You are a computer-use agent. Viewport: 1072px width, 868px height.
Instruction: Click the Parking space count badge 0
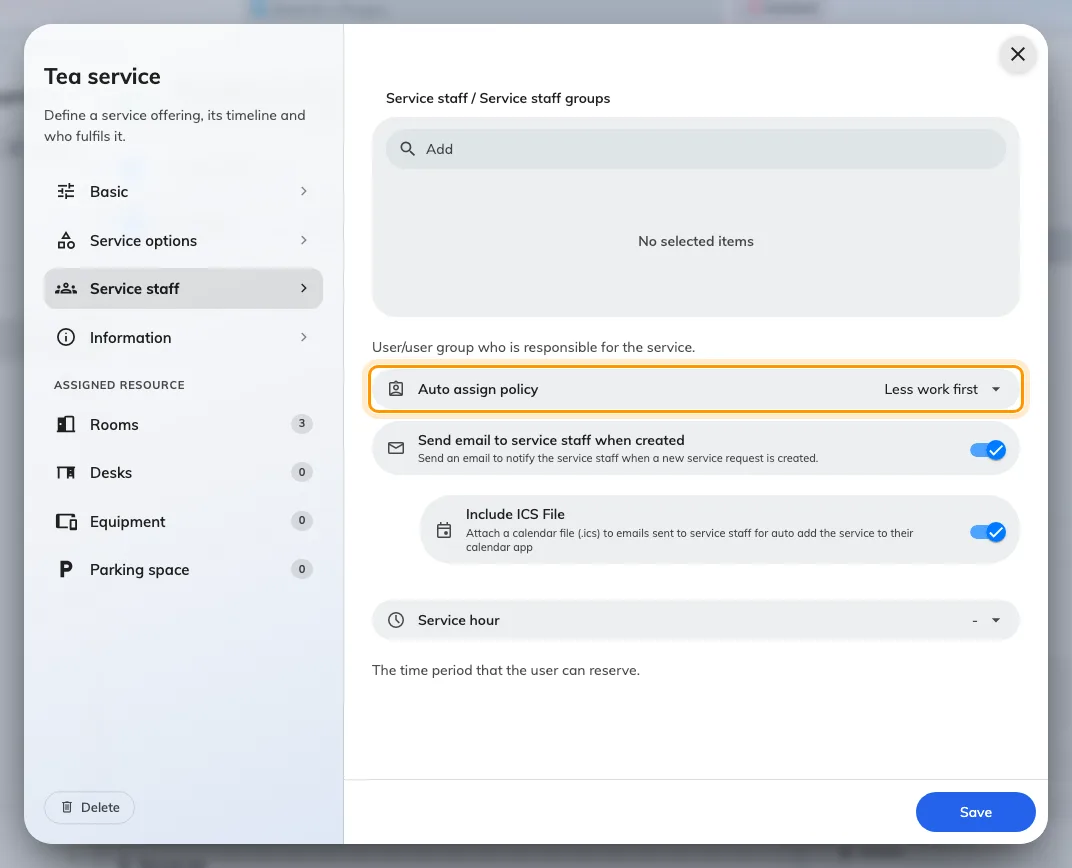pos(302,569)
